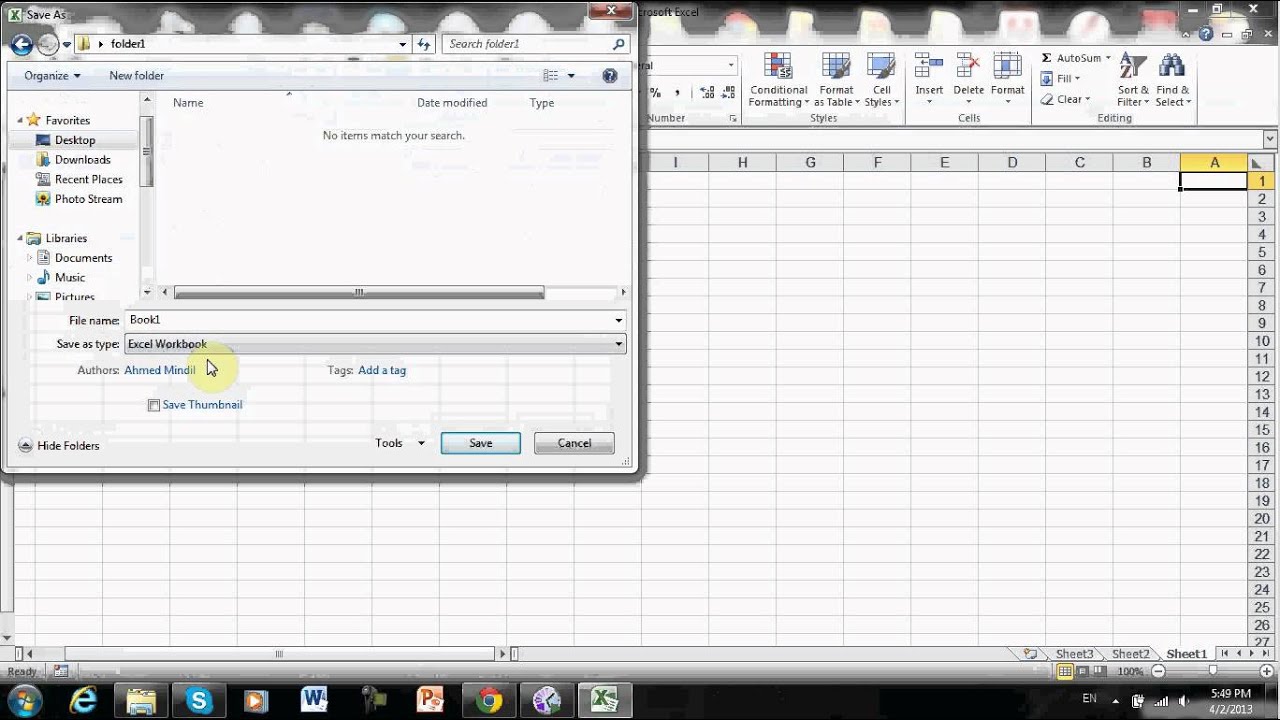Image resolution: width=1280 pixels, height=720 pixels.
Task: Click the search magnifier in Save As dialog
Action: [619, 44]
